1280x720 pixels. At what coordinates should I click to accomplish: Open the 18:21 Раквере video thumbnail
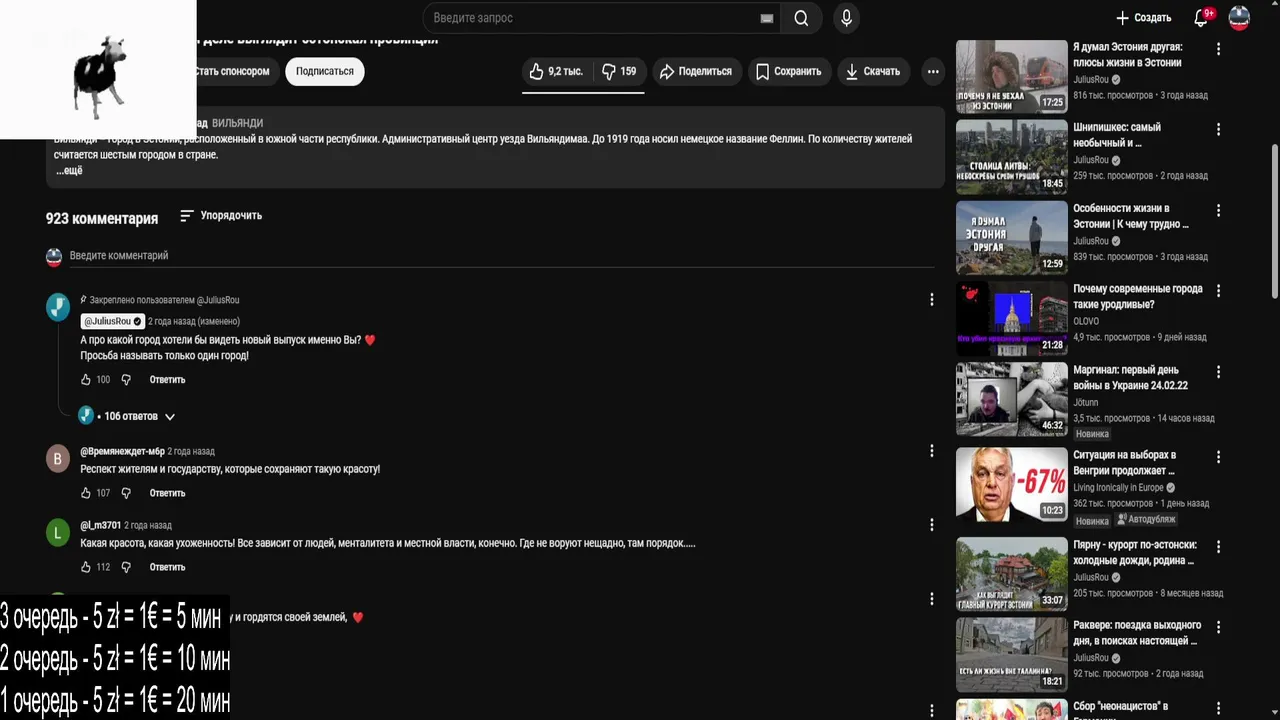click(1011, 655)
